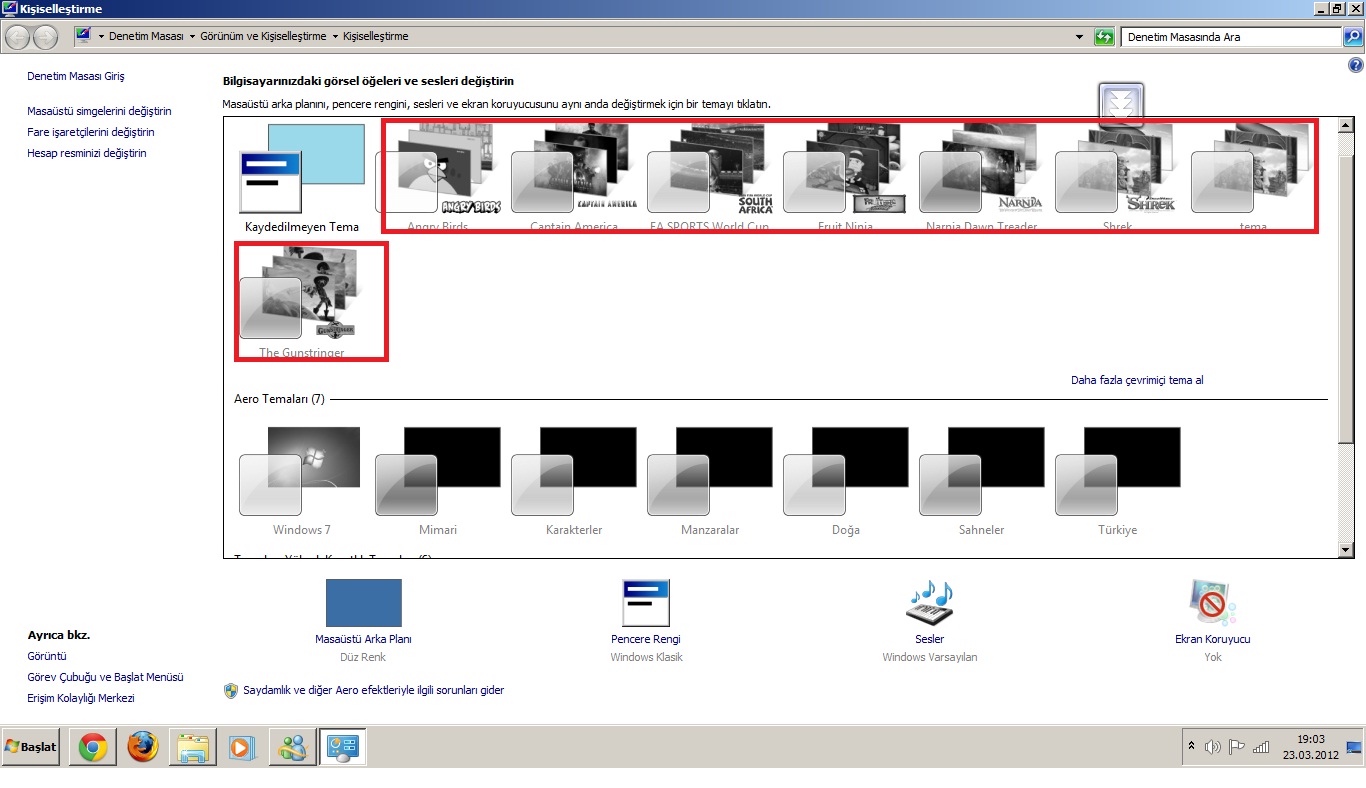Open the Action Center flag icon
This screenshot has height=788, width=1366.
pyautogui.click(x=1237, y=747)
